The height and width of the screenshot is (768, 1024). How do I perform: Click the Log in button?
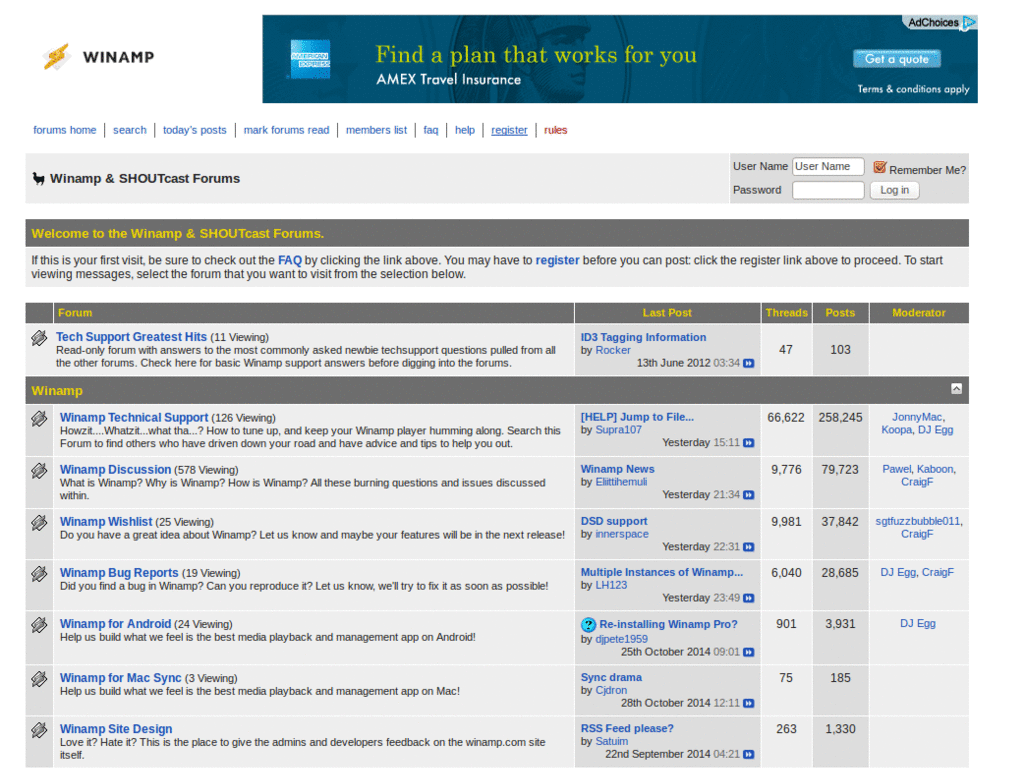coord(894,190)
